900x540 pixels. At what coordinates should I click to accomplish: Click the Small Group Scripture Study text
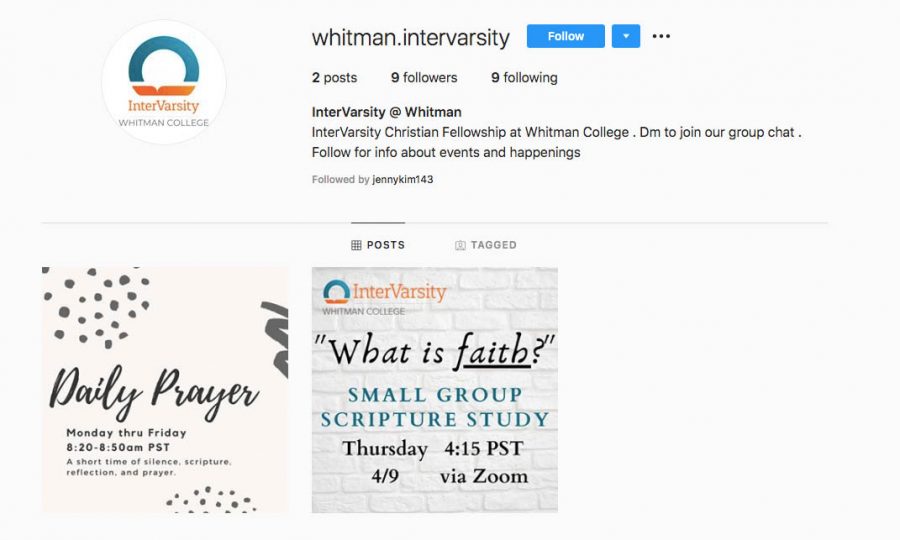[435, 407]
